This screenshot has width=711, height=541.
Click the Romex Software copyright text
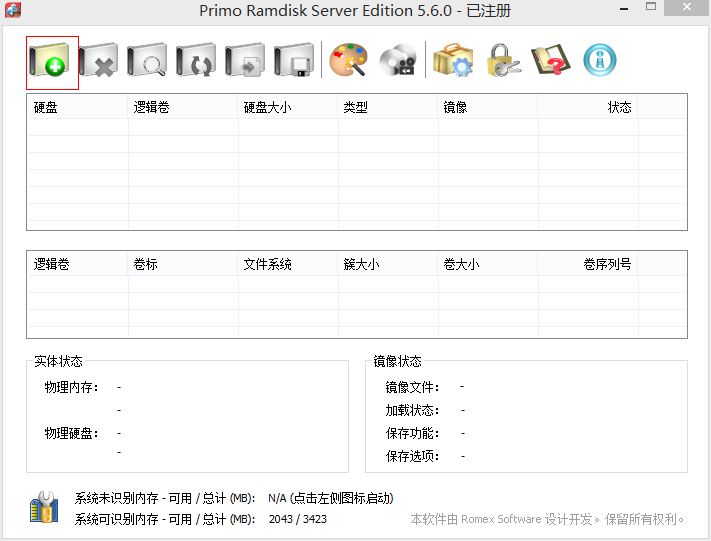pos(547,519)
